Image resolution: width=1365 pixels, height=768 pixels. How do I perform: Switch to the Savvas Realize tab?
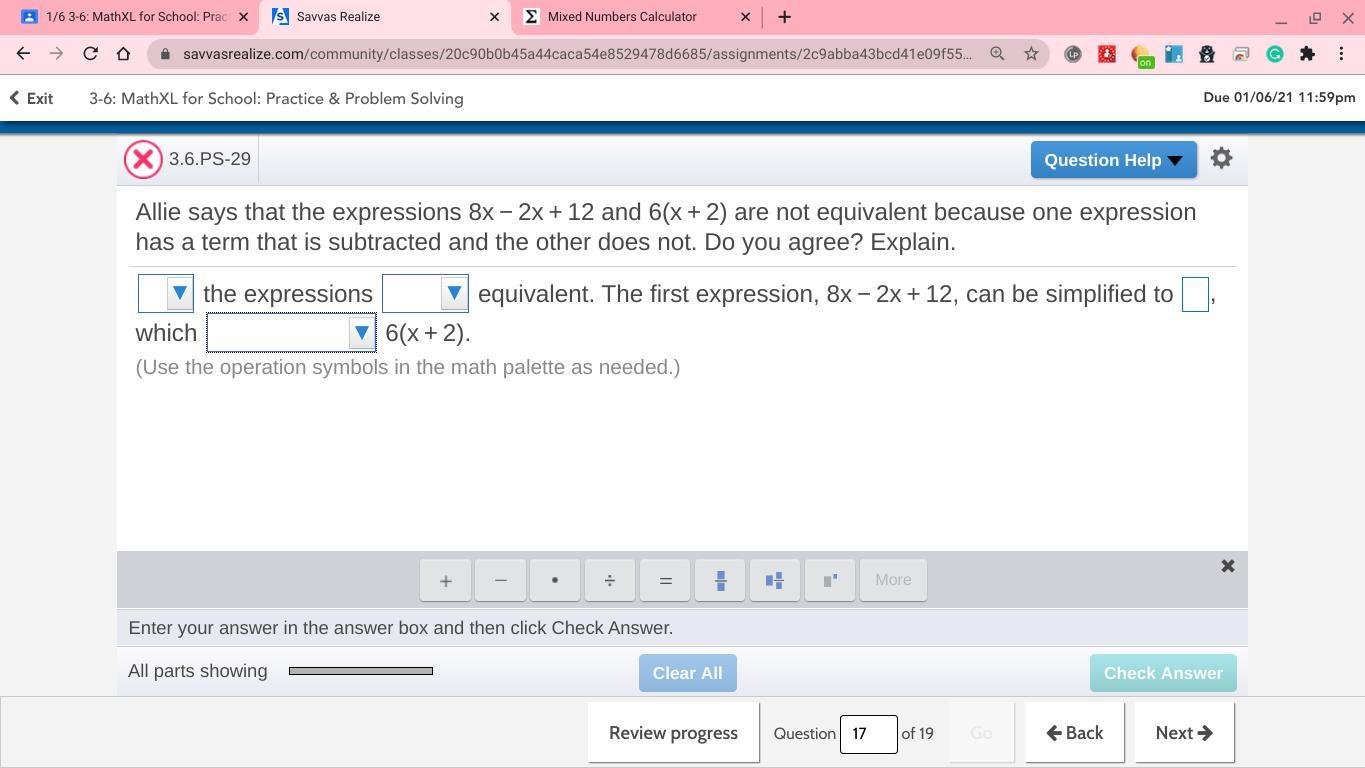pos(385,17)
